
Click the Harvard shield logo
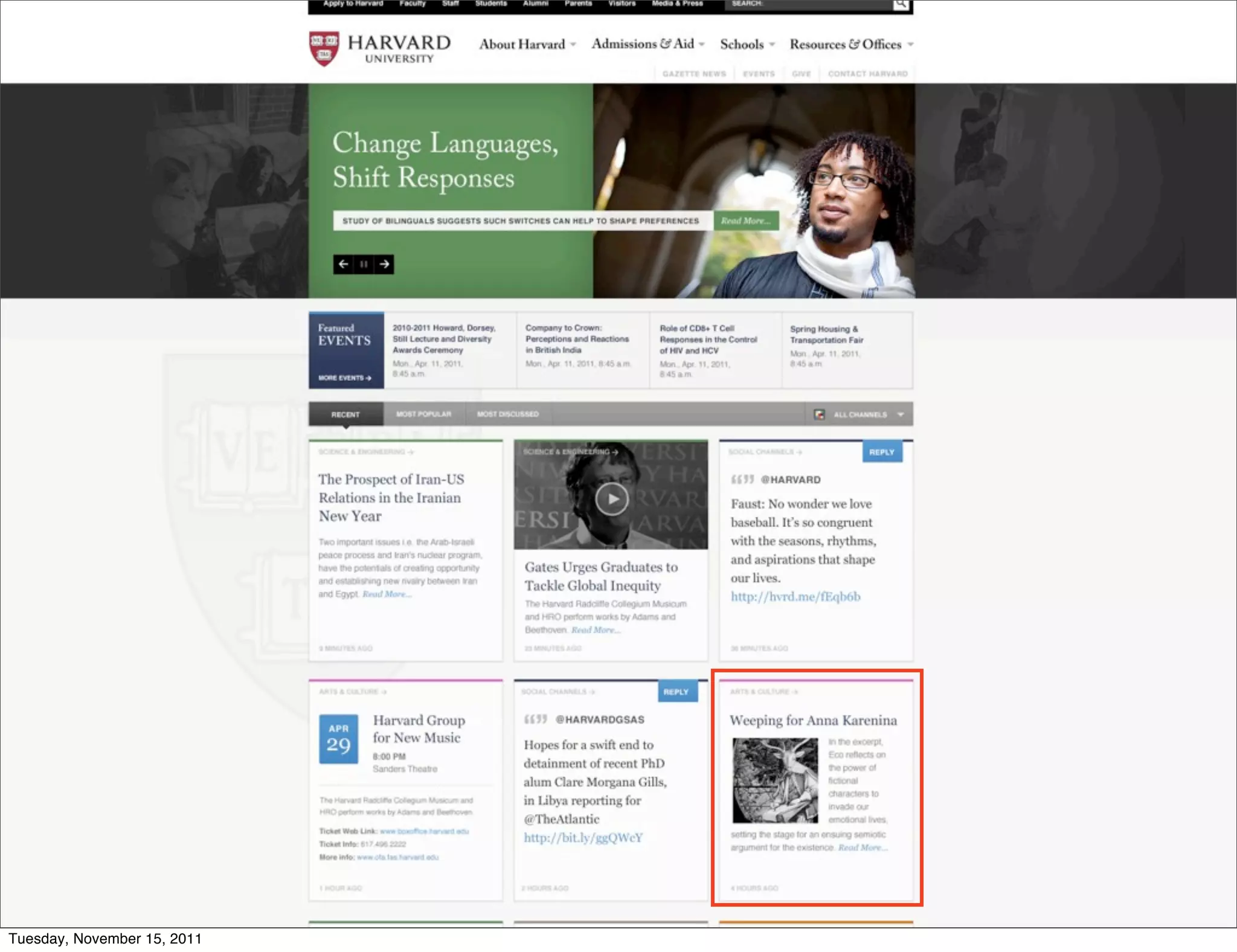324,48
